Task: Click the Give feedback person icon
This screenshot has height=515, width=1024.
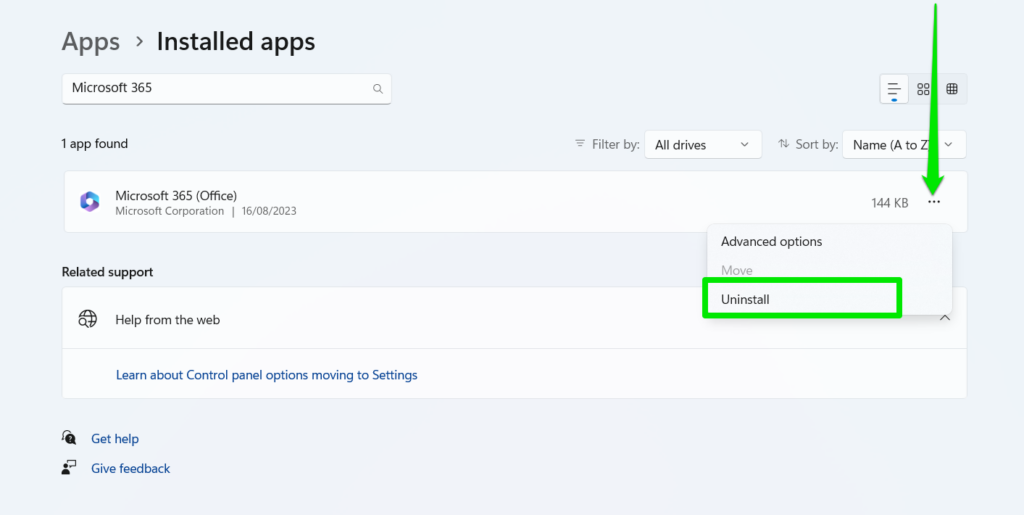Action: pyautogui.click(x=69, y=468)
